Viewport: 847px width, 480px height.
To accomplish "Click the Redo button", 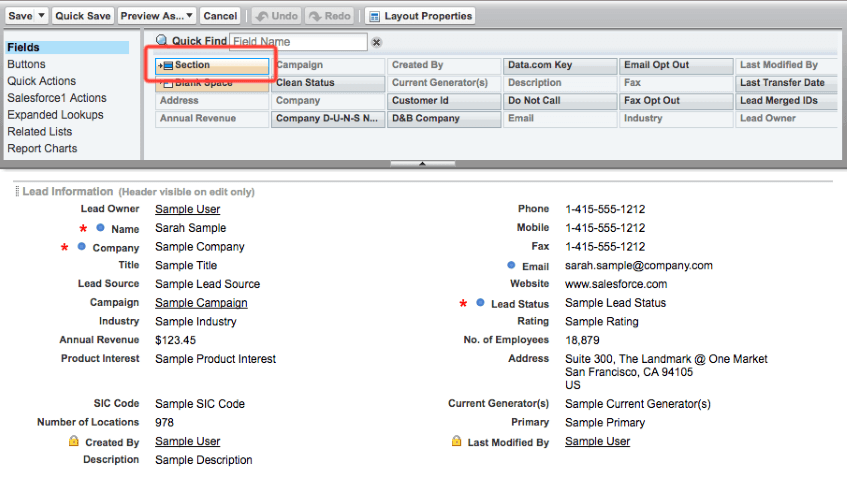I will 328,16.
